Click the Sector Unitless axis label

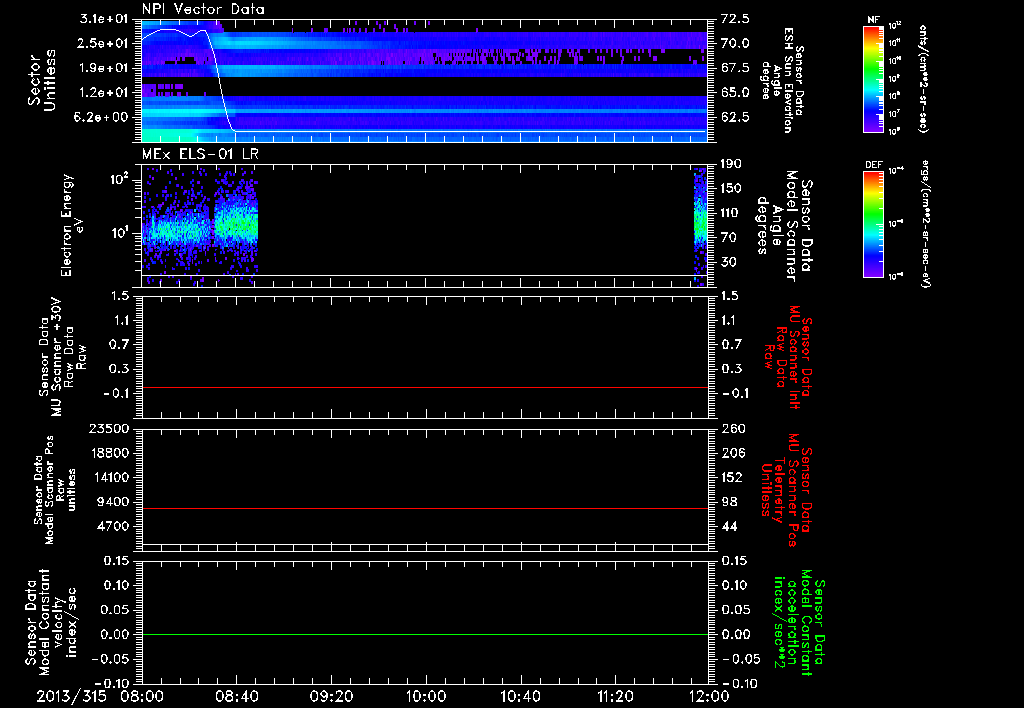tap(41, 80)
